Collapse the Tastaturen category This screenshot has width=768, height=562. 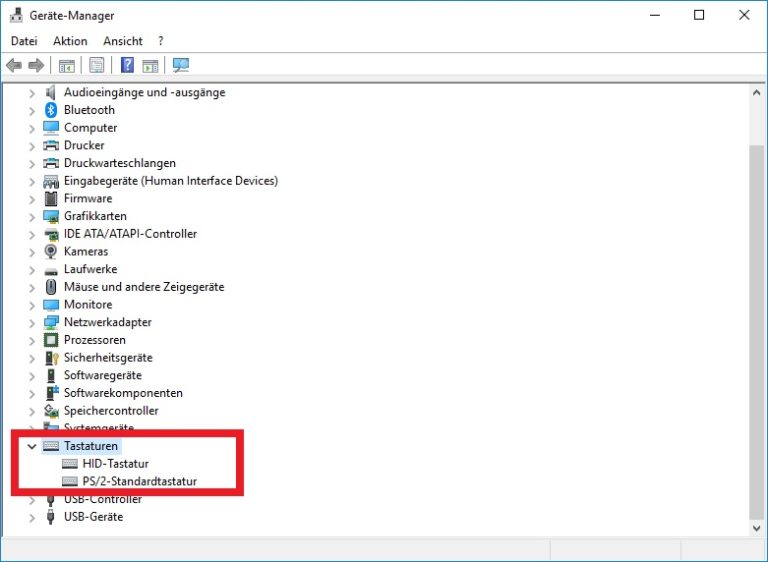32,446
